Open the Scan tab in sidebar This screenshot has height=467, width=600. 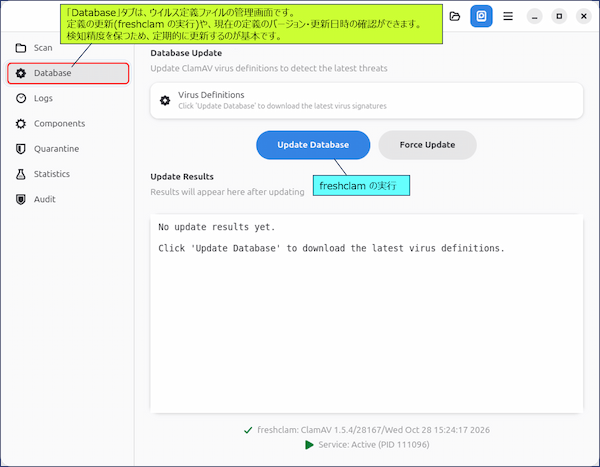pyautogui.click(x=68, y=48)
